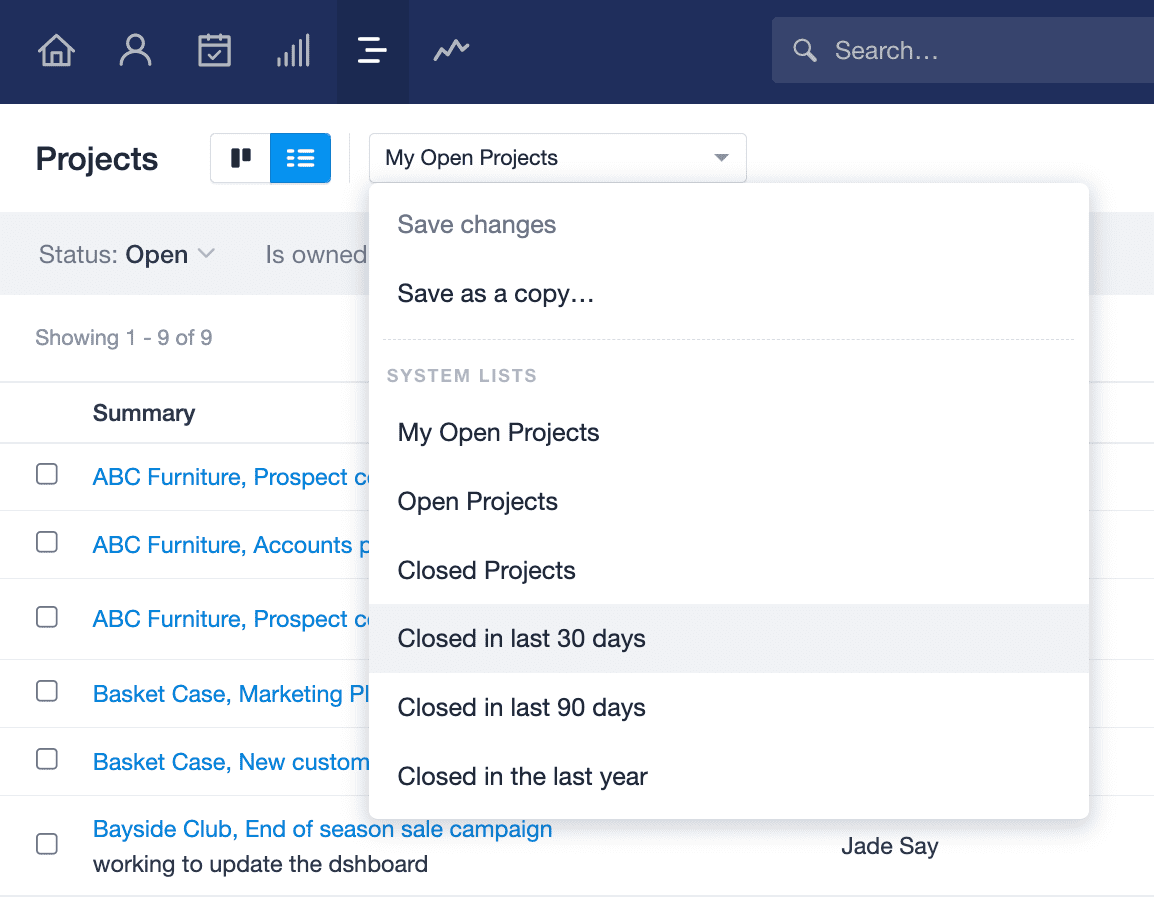Select My Open Projects system list
This screenshot has height=908, width=1154.
point(729,433)
